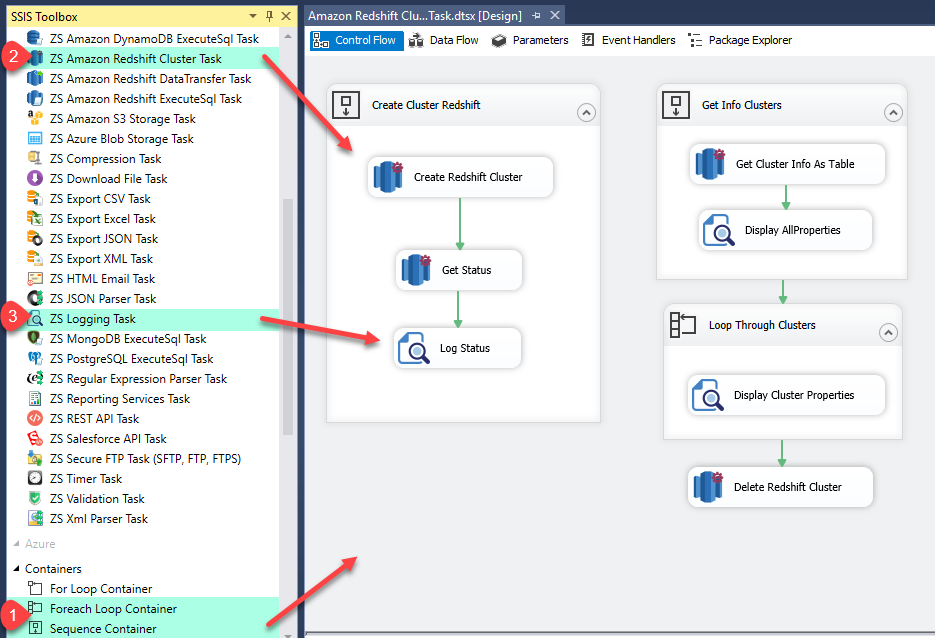Click the toolbox vertical scrollbar thumb
The width and height of the screenshot is (935, 638).
coord(287,316)
